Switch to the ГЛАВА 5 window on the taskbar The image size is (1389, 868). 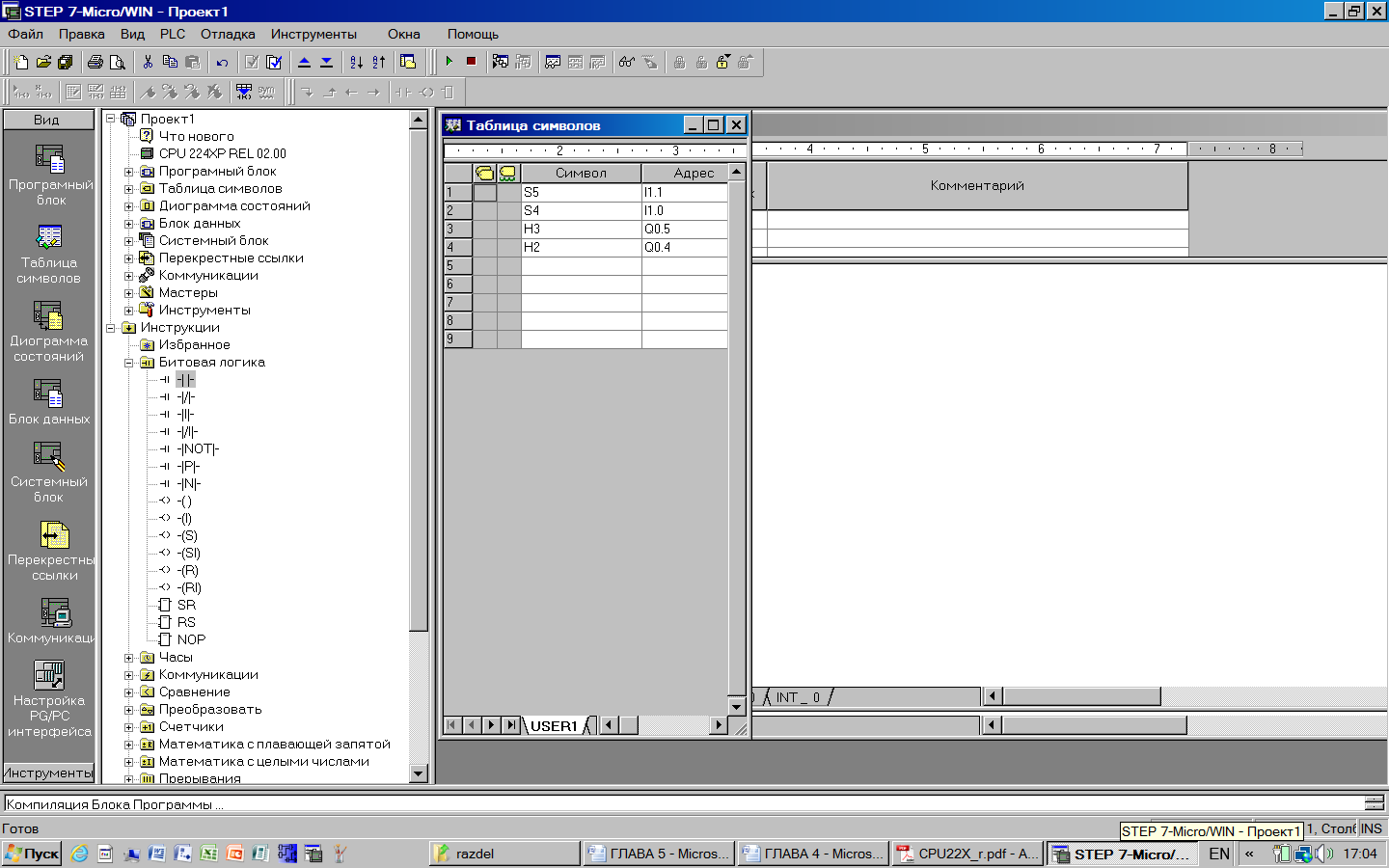(x=659, y=854)
